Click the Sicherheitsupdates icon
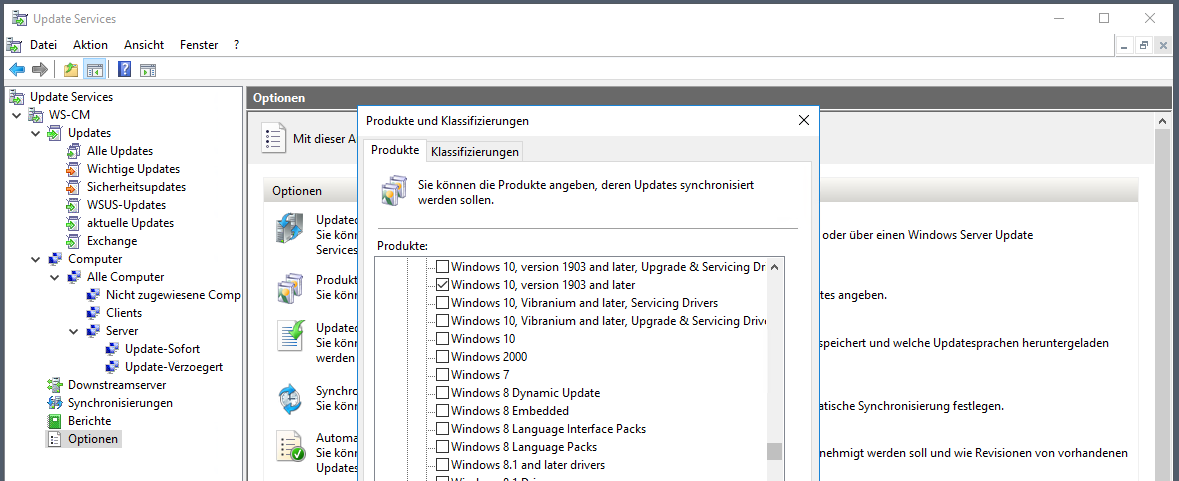 point(73,187)
